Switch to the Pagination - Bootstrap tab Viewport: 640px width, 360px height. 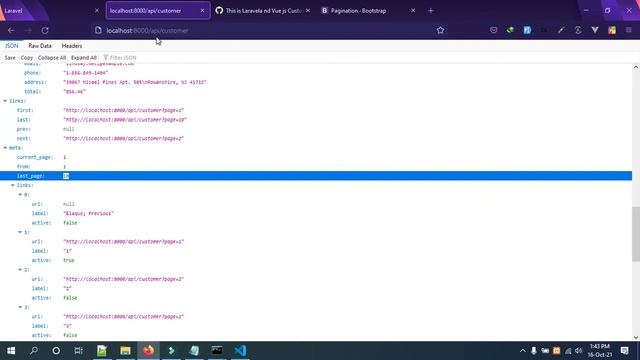click(x=368, y=11)
